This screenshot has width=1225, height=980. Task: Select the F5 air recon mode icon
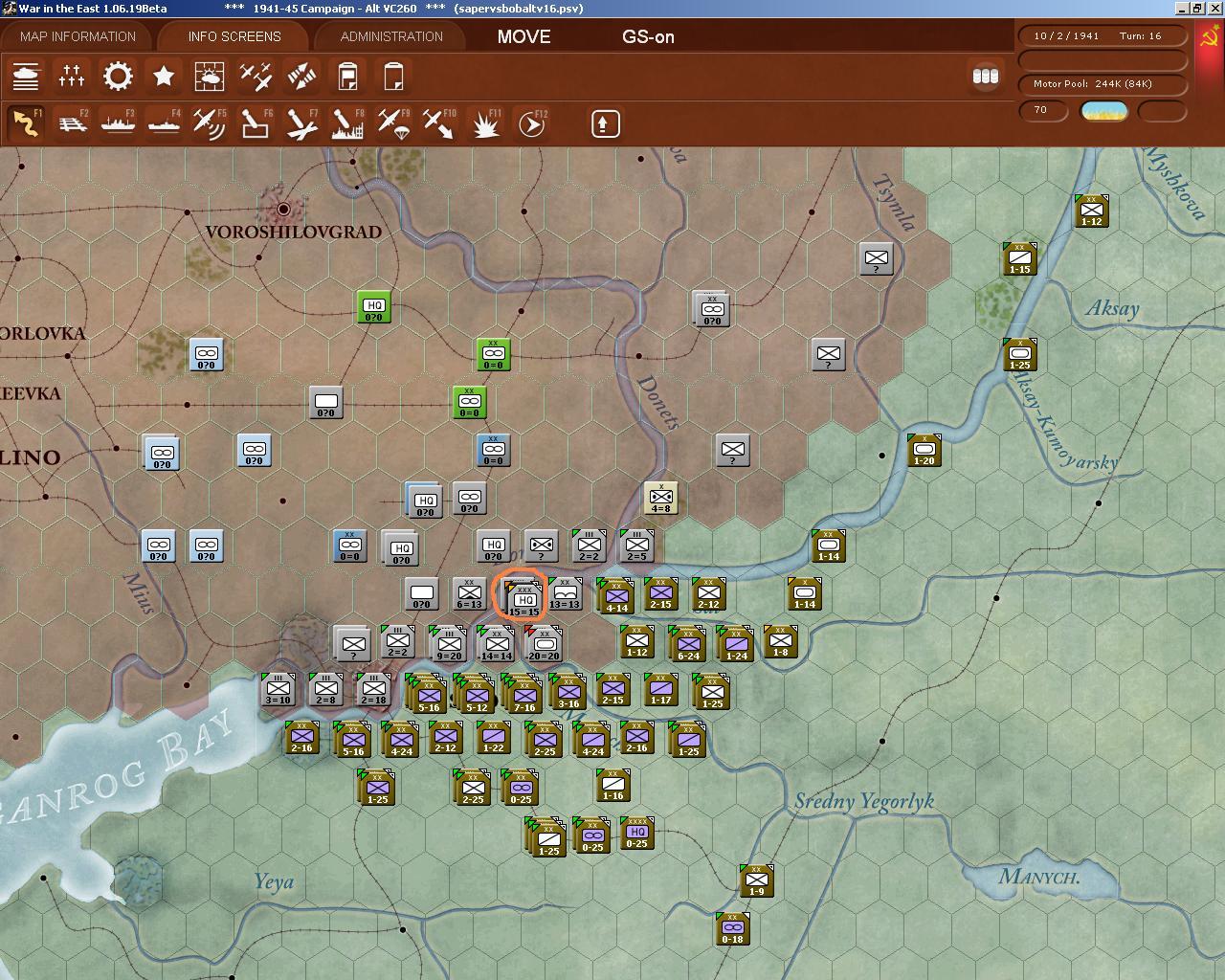coord(210,123)
